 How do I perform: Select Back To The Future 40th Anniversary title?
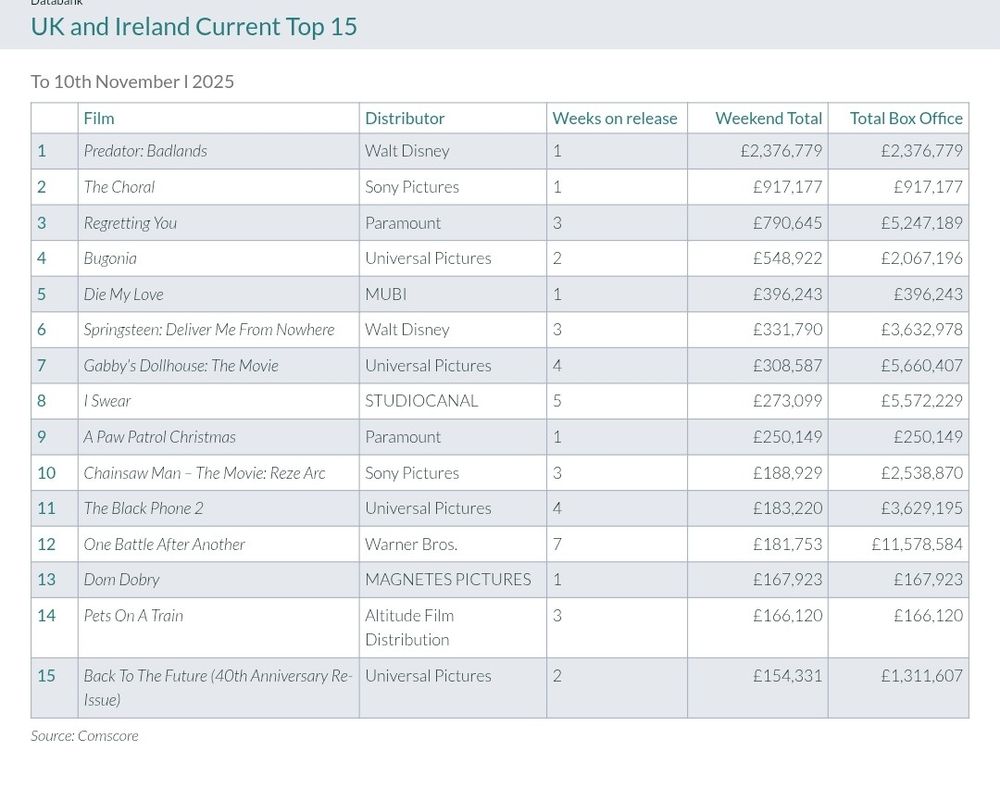click(x=218, y=688)
